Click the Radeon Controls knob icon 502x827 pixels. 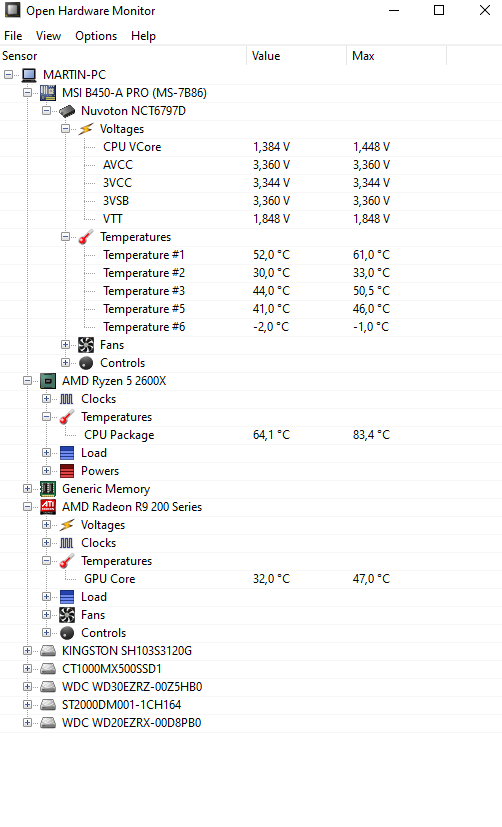(x=67, y=633)
